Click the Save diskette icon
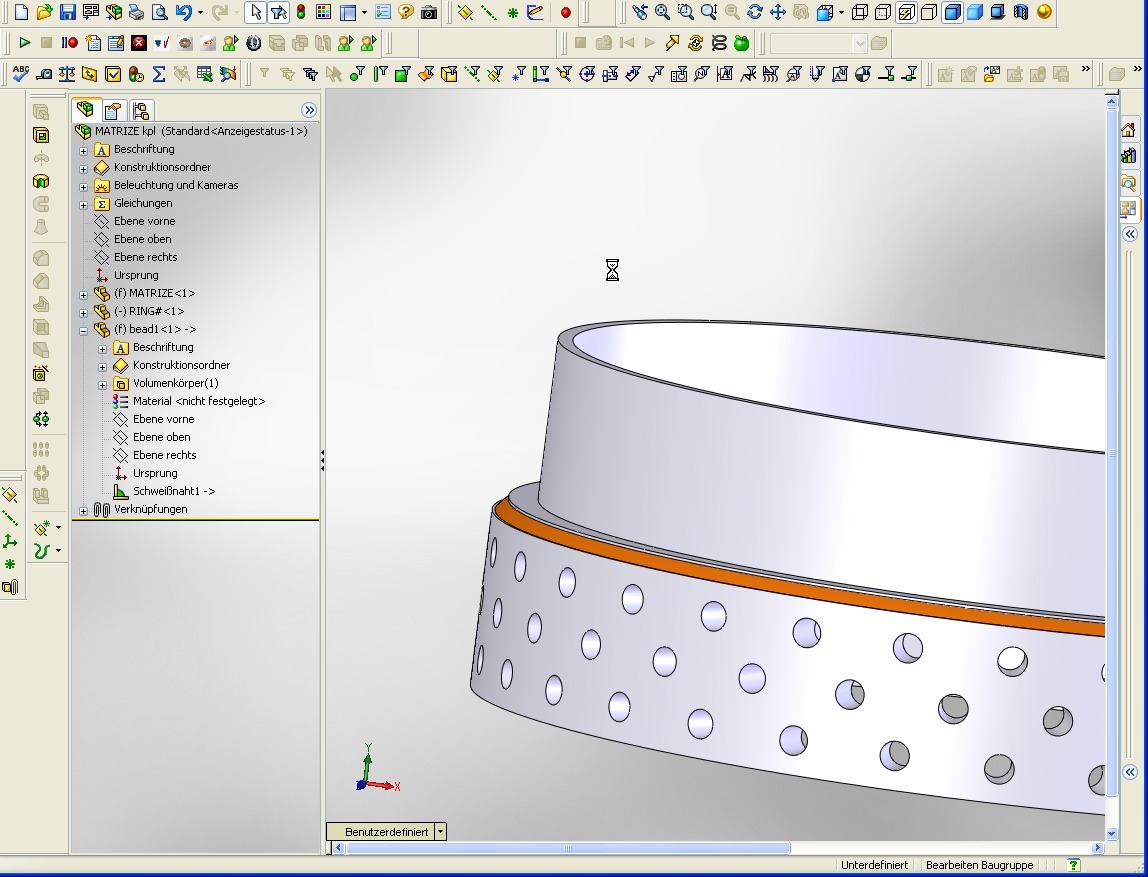This screenshot has width=1148, height=877. point(67,13)
